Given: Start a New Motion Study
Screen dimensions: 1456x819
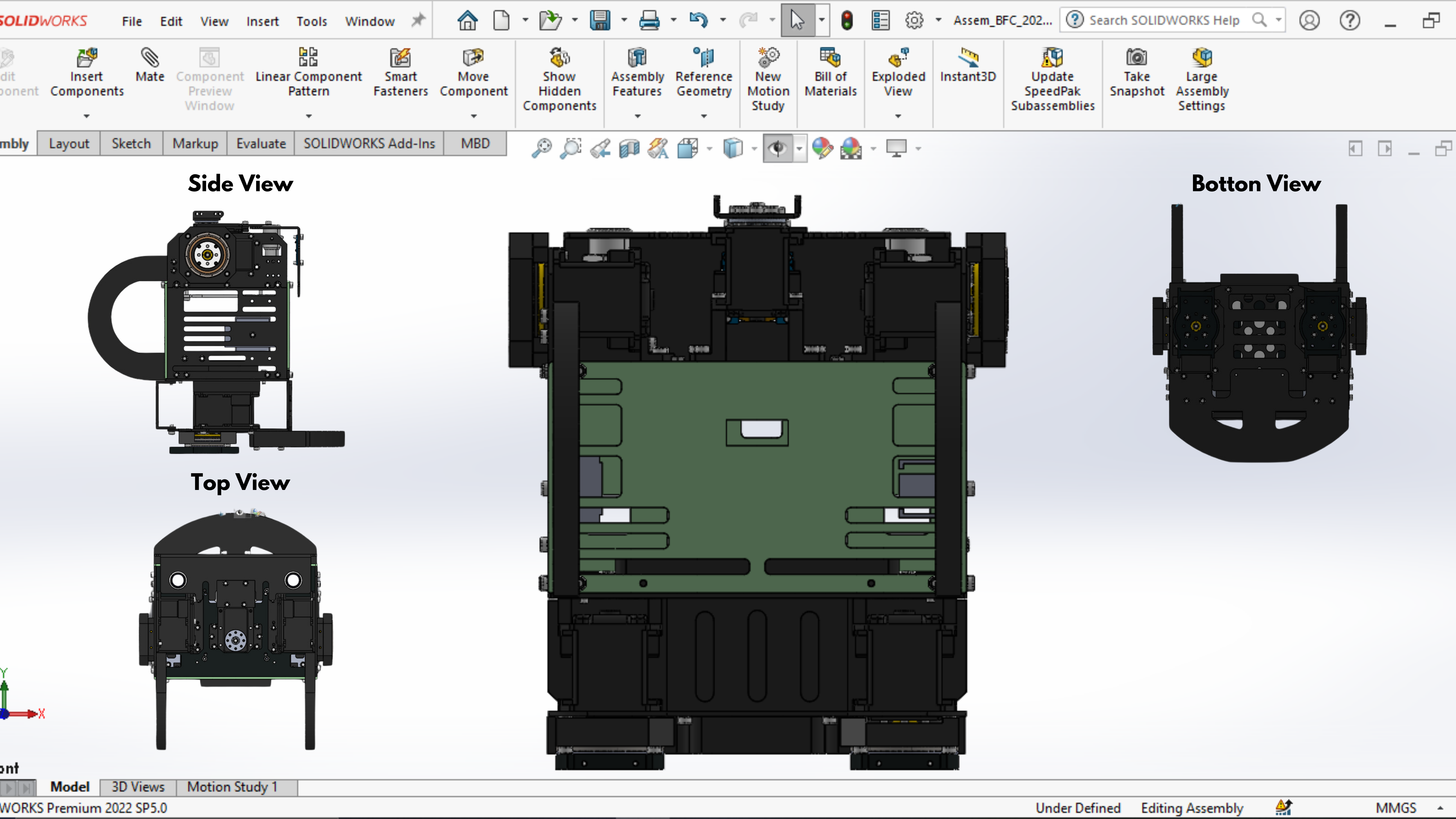Looking at the screenshot, I should [x=768, y=80].
